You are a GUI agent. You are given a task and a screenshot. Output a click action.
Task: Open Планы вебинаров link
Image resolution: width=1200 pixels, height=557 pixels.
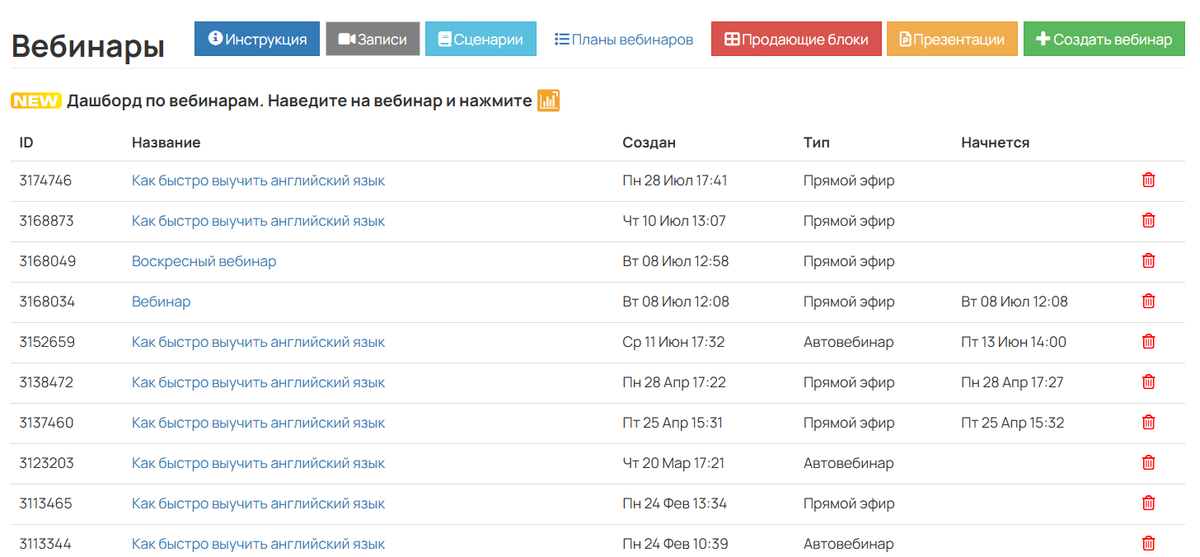point(624,40)
